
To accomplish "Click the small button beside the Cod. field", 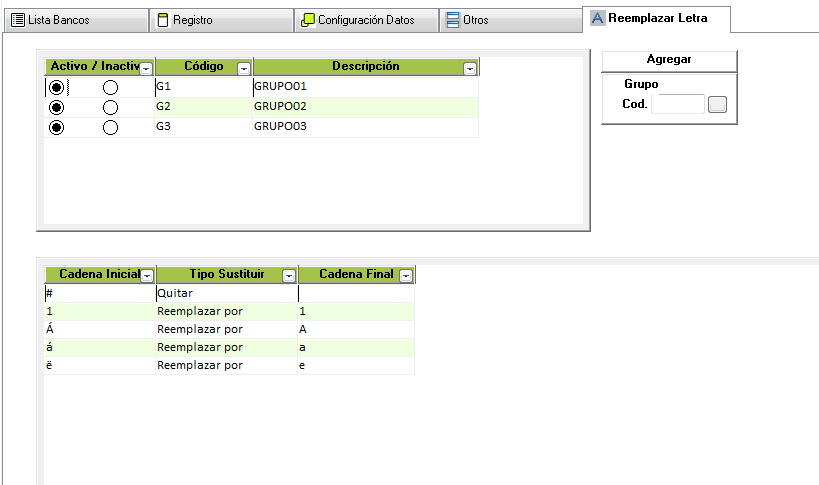I will [717, 104].
